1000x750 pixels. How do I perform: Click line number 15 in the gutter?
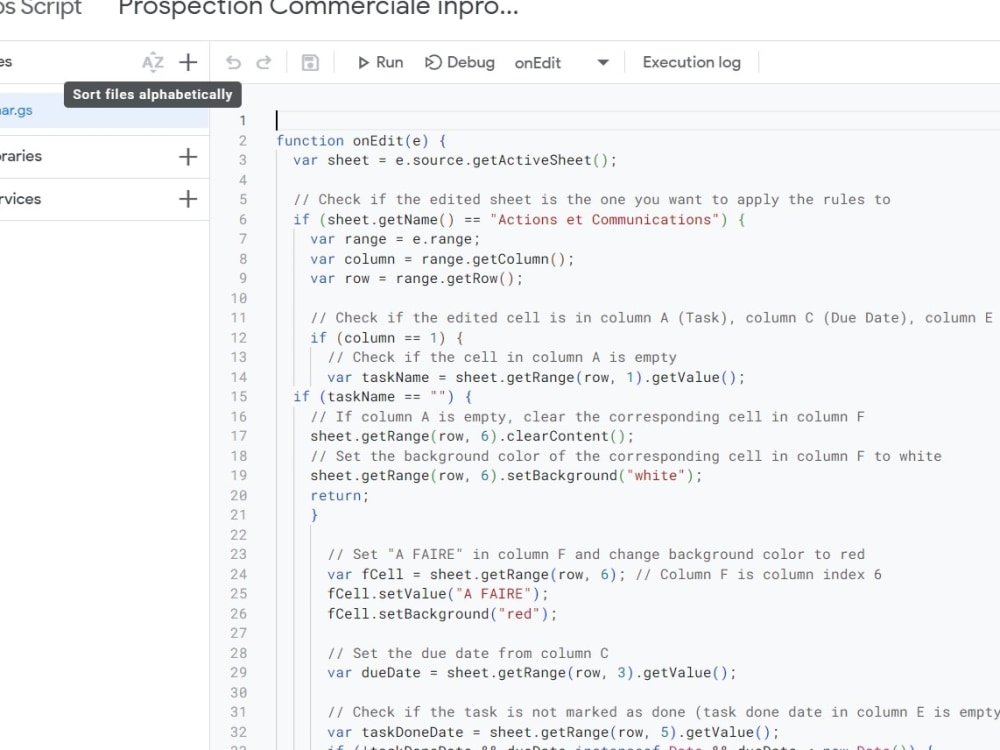[240, 396]
